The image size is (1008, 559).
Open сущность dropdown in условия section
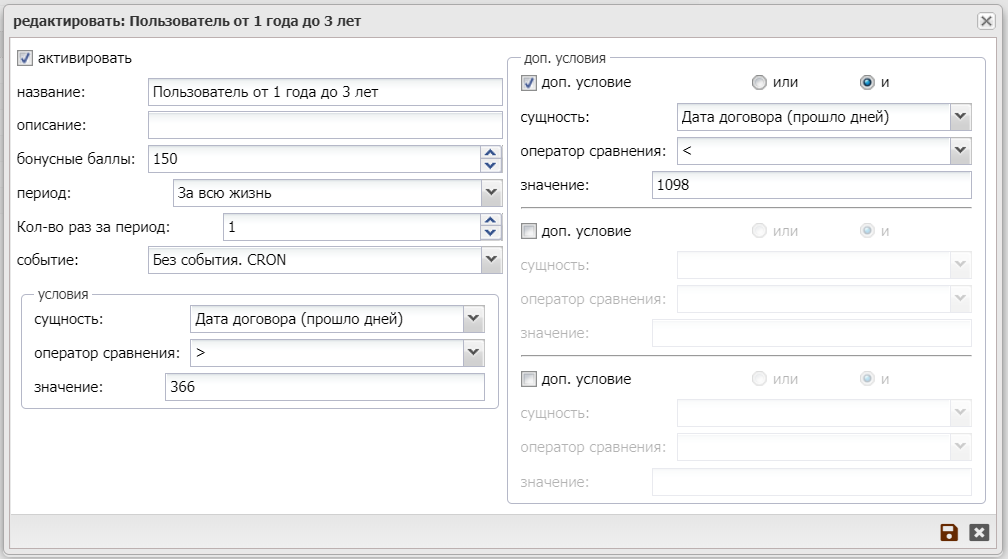click(x=473, y=320)
